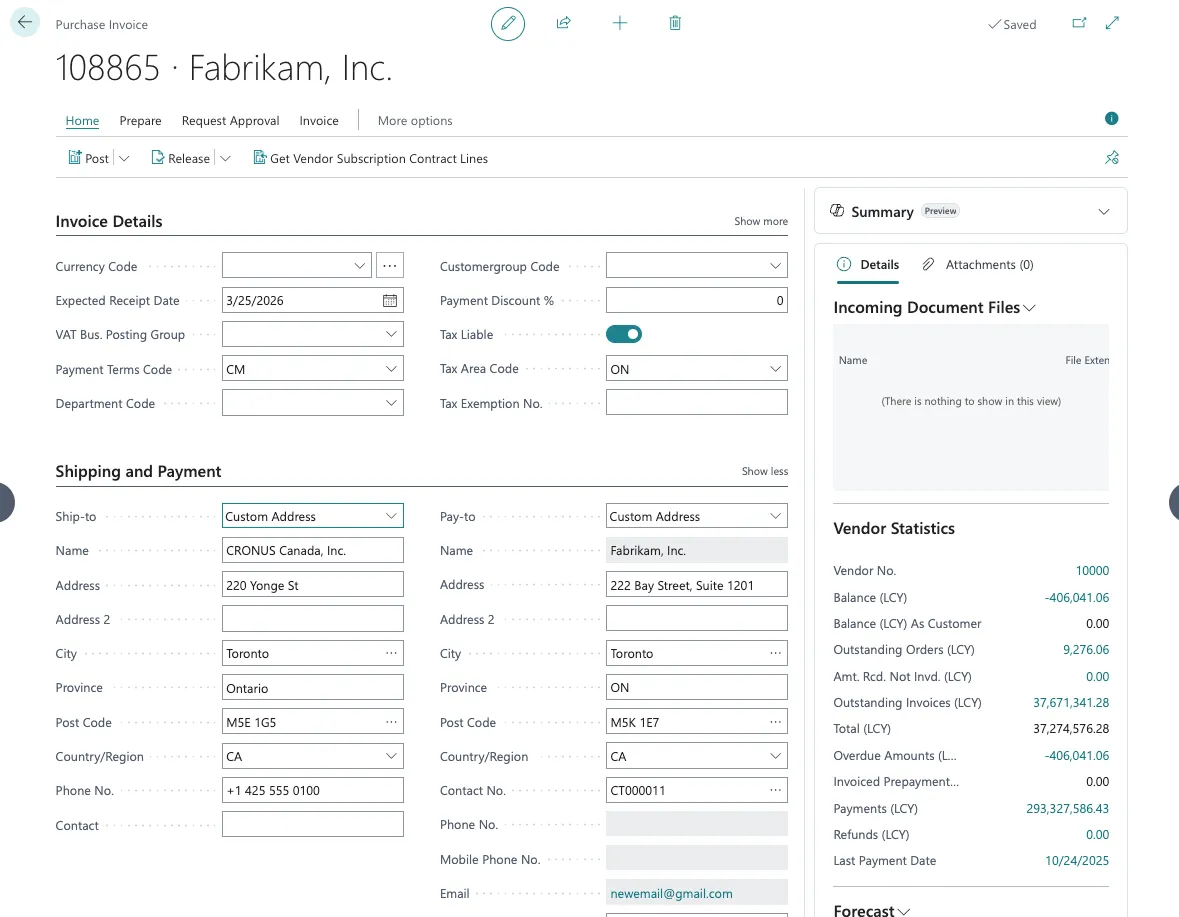This screenshot has height=917, width=1179.
Task: Click Last Payment Date 10/24/2025
Action: 1077,861
